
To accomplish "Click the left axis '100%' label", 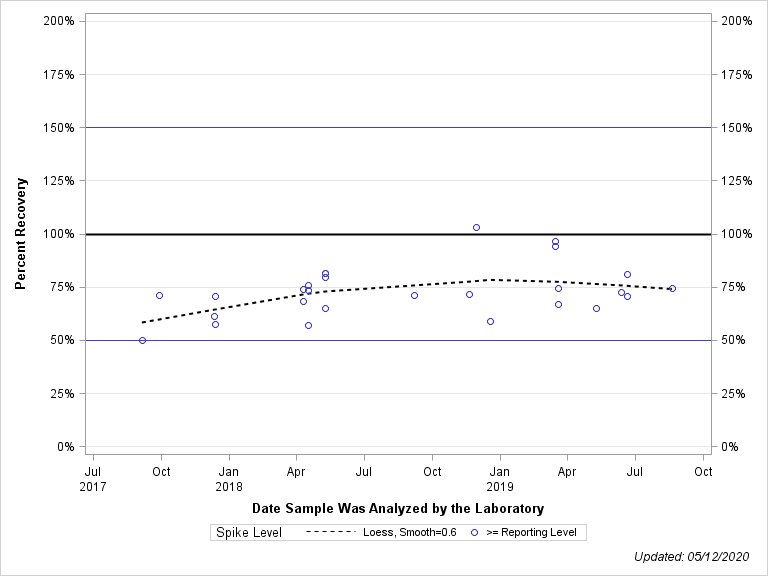I will [59, 234].
